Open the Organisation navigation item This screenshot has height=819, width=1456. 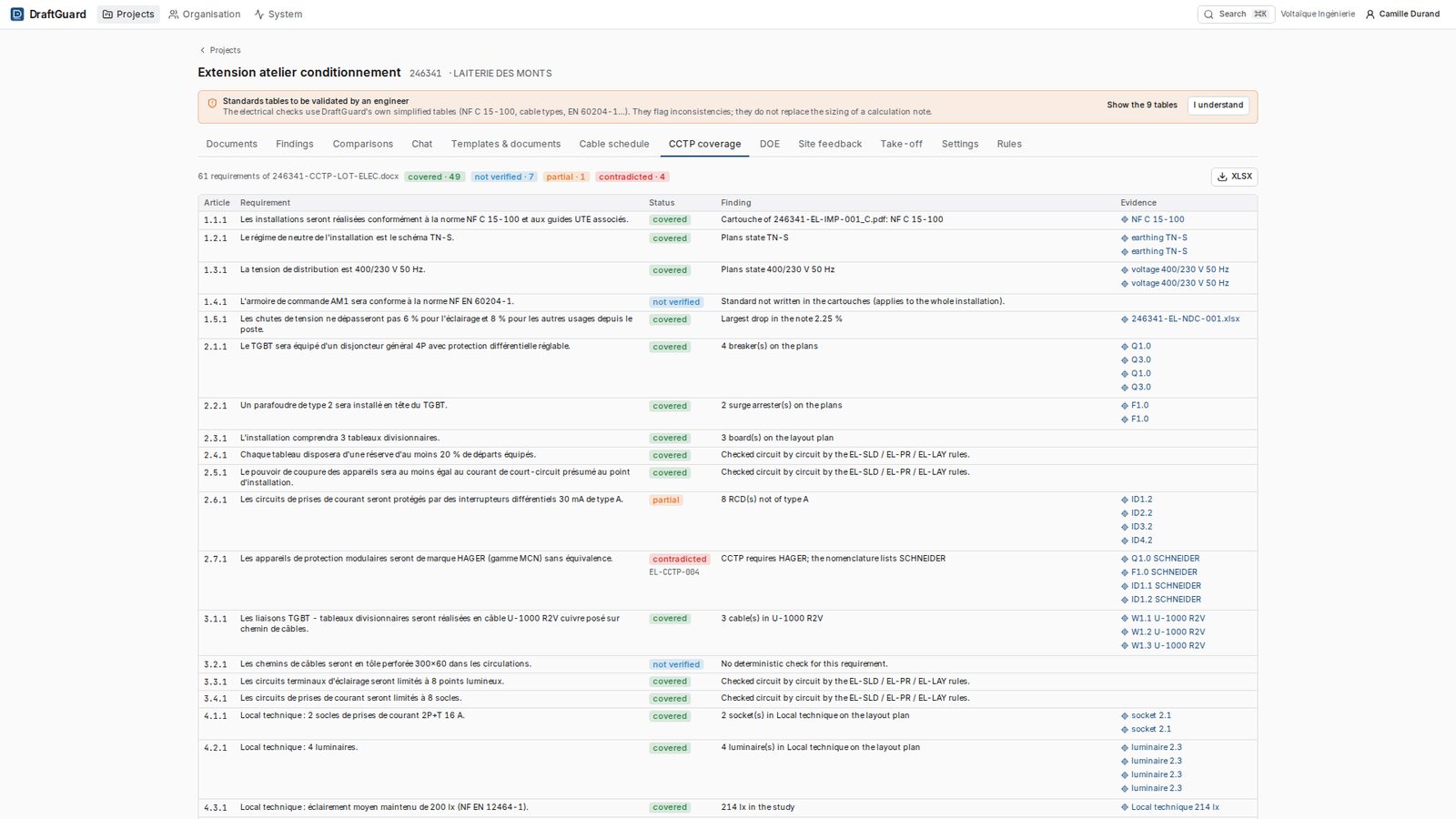click(205, 14)
